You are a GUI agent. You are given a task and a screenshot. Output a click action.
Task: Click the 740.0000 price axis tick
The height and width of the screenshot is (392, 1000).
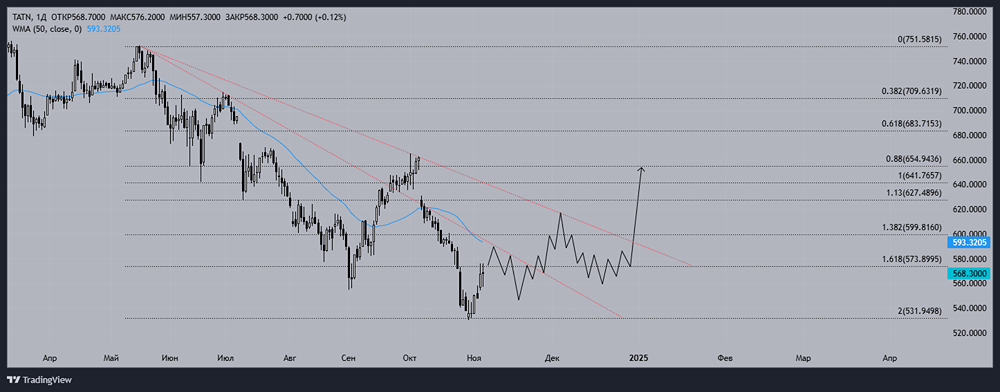970,61
